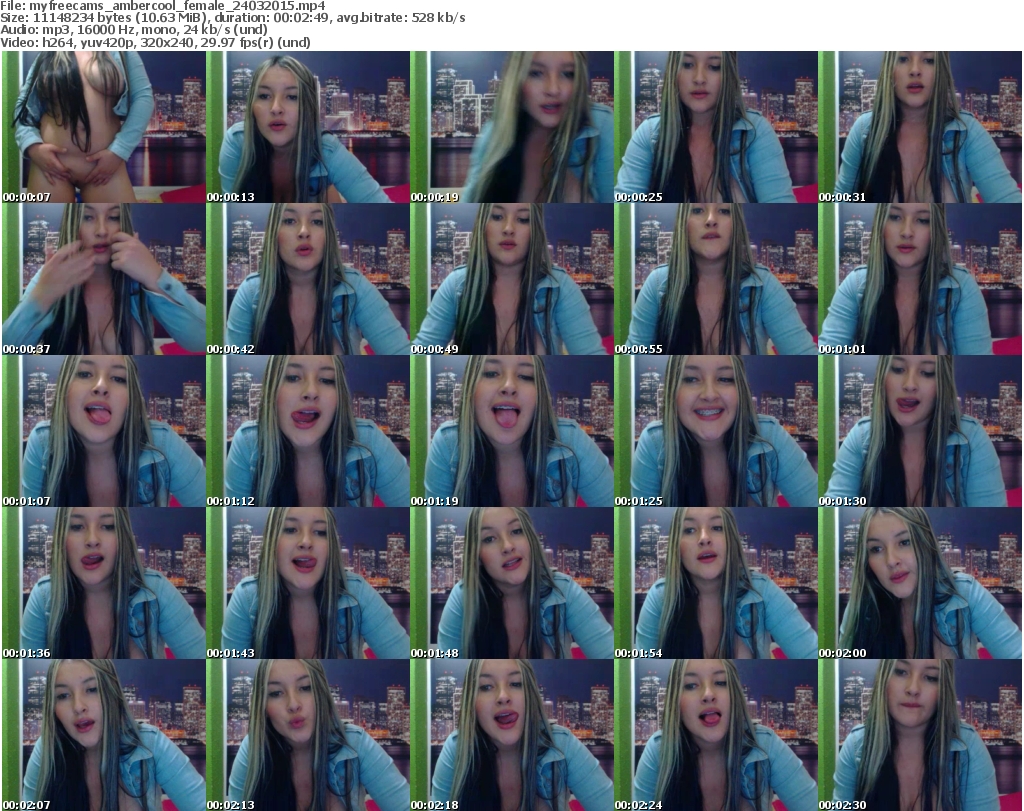Click the thumbnail at 00:02:00
This screenshot has width=1024, height=811.
(920, 584)
